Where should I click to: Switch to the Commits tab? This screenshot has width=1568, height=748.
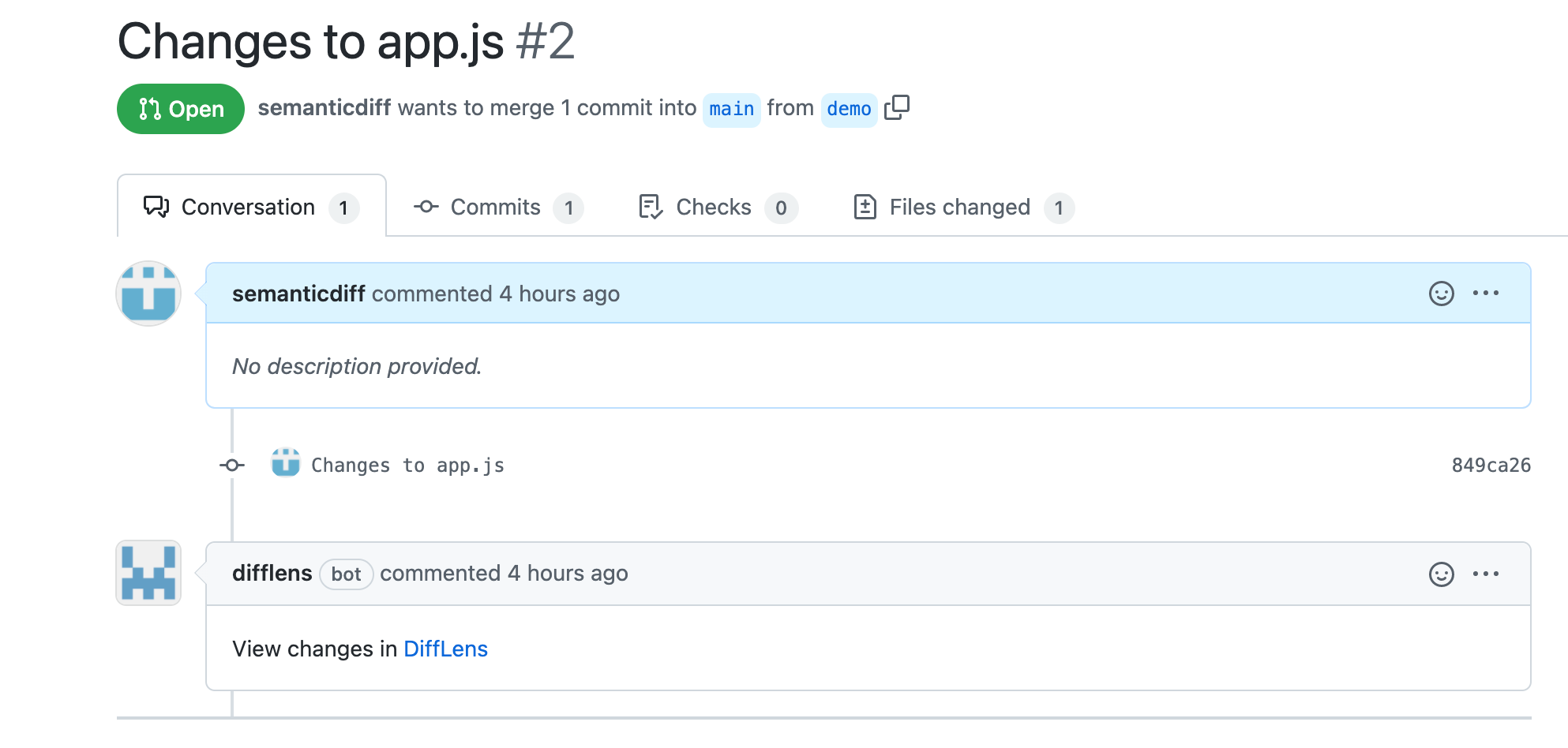tap(498, 208)
